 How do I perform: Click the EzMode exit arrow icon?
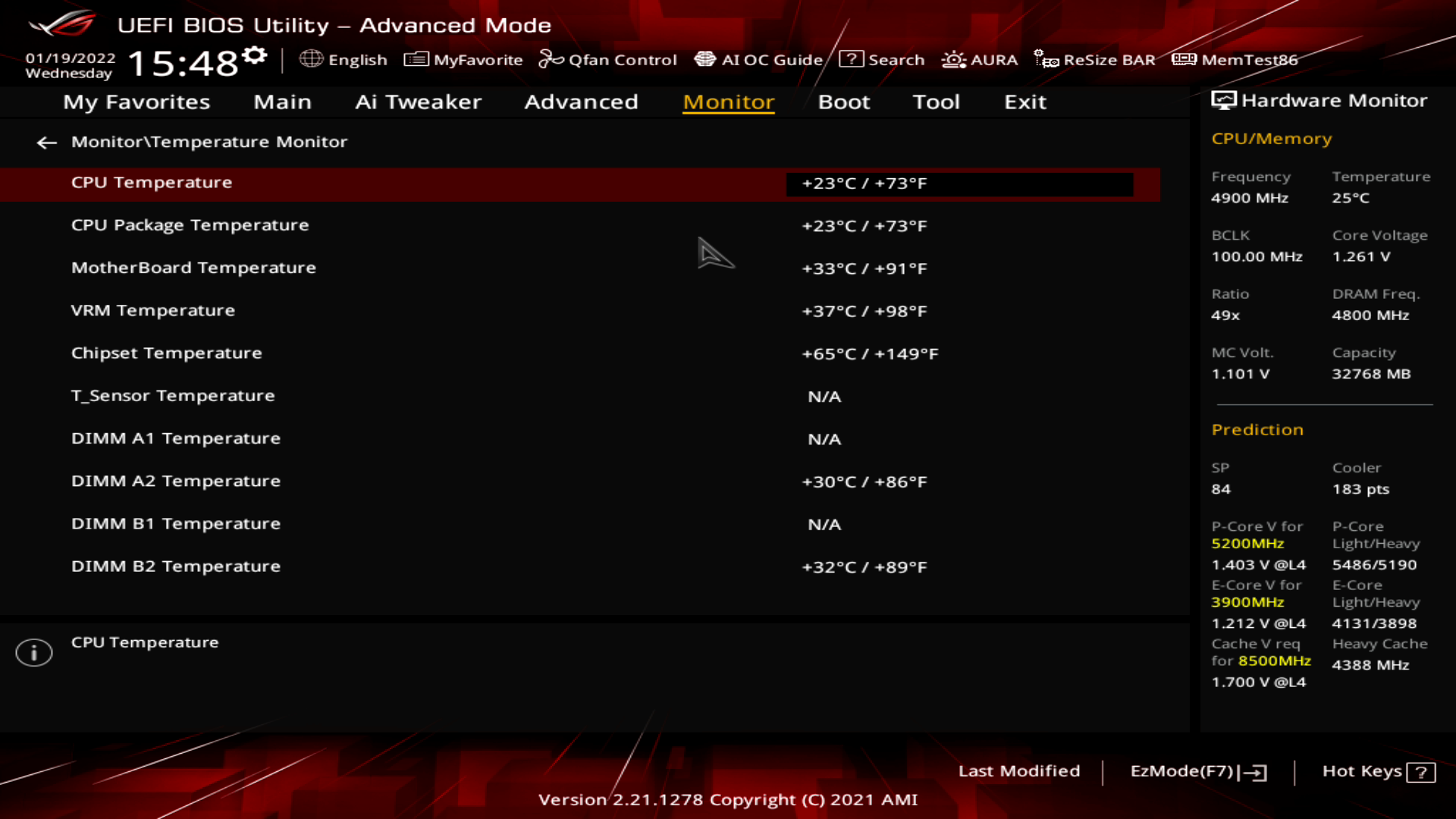point(1254,772)
